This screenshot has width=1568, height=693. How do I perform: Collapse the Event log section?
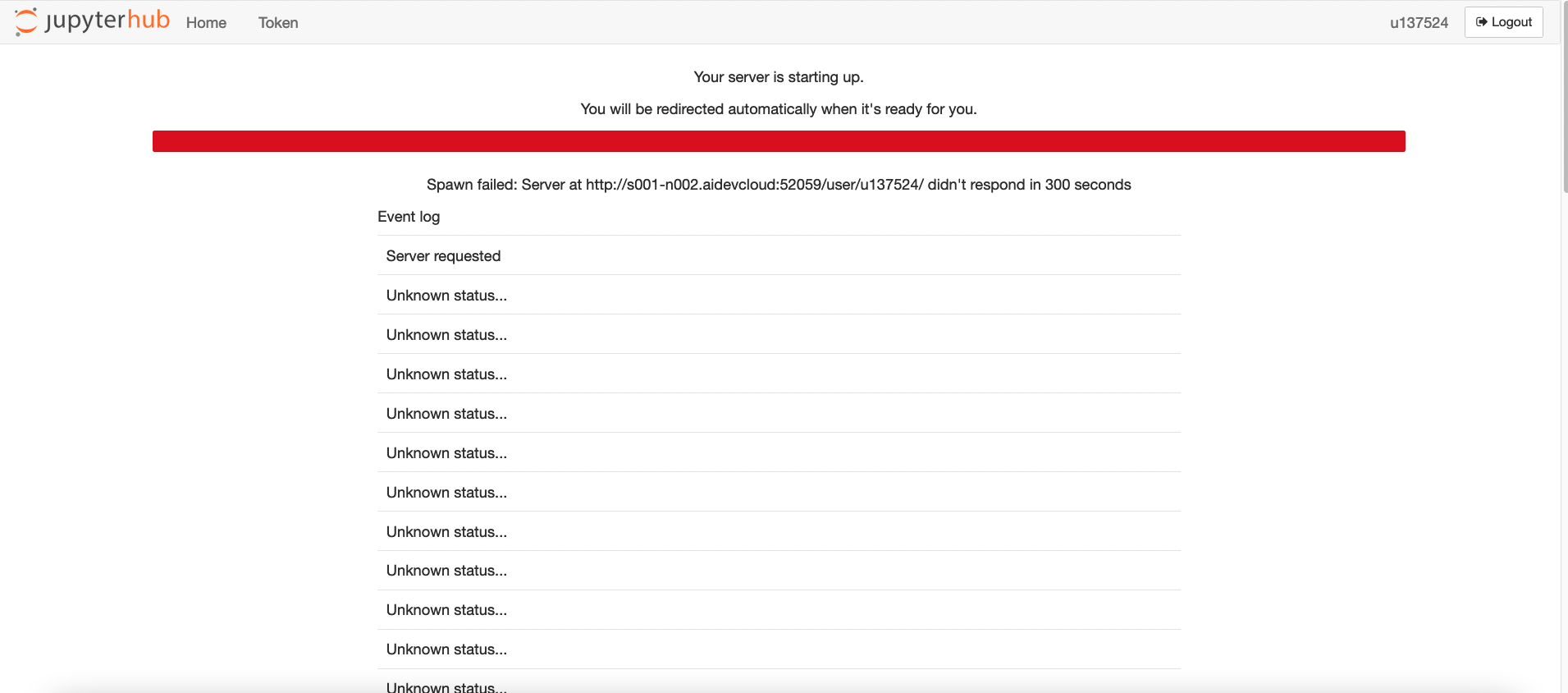click(409, 217)
